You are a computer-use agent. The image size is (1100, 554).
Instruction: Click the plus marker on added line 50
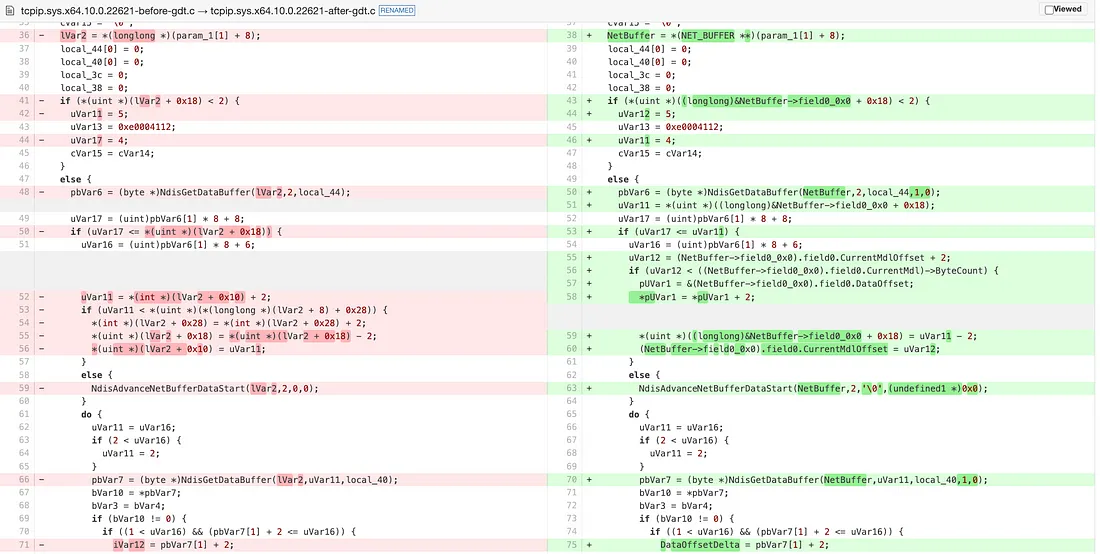(x=588, y=192)
